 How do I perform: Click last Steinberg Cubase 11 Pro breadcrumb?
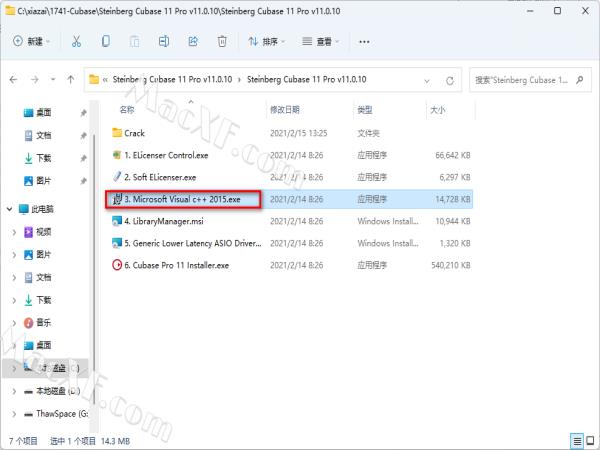(x=307, y=80)
